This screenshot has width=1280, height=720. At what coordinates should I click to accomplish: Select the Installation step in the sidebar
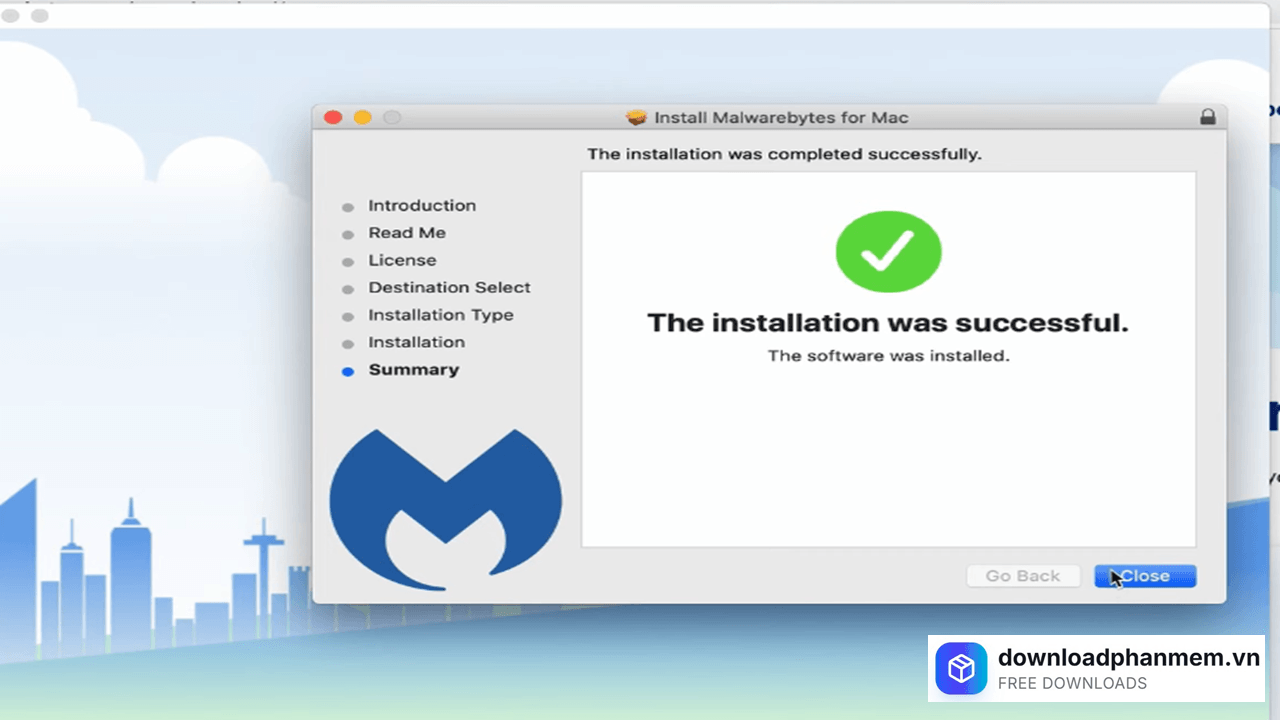(416, 342)
